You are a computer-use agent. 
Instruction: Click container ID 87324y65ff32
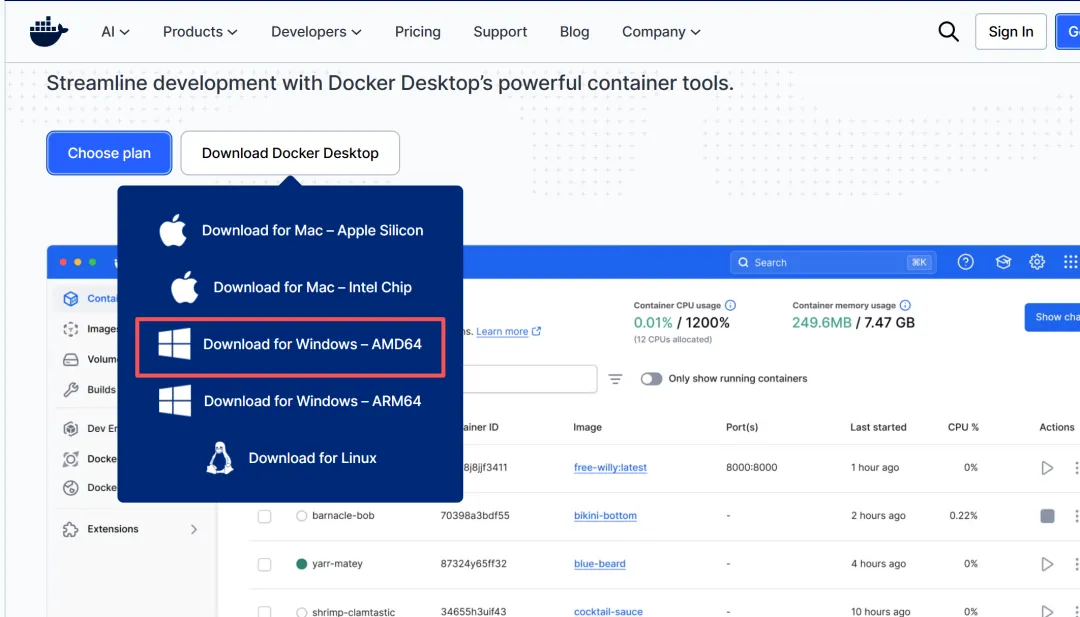(473, 564)
